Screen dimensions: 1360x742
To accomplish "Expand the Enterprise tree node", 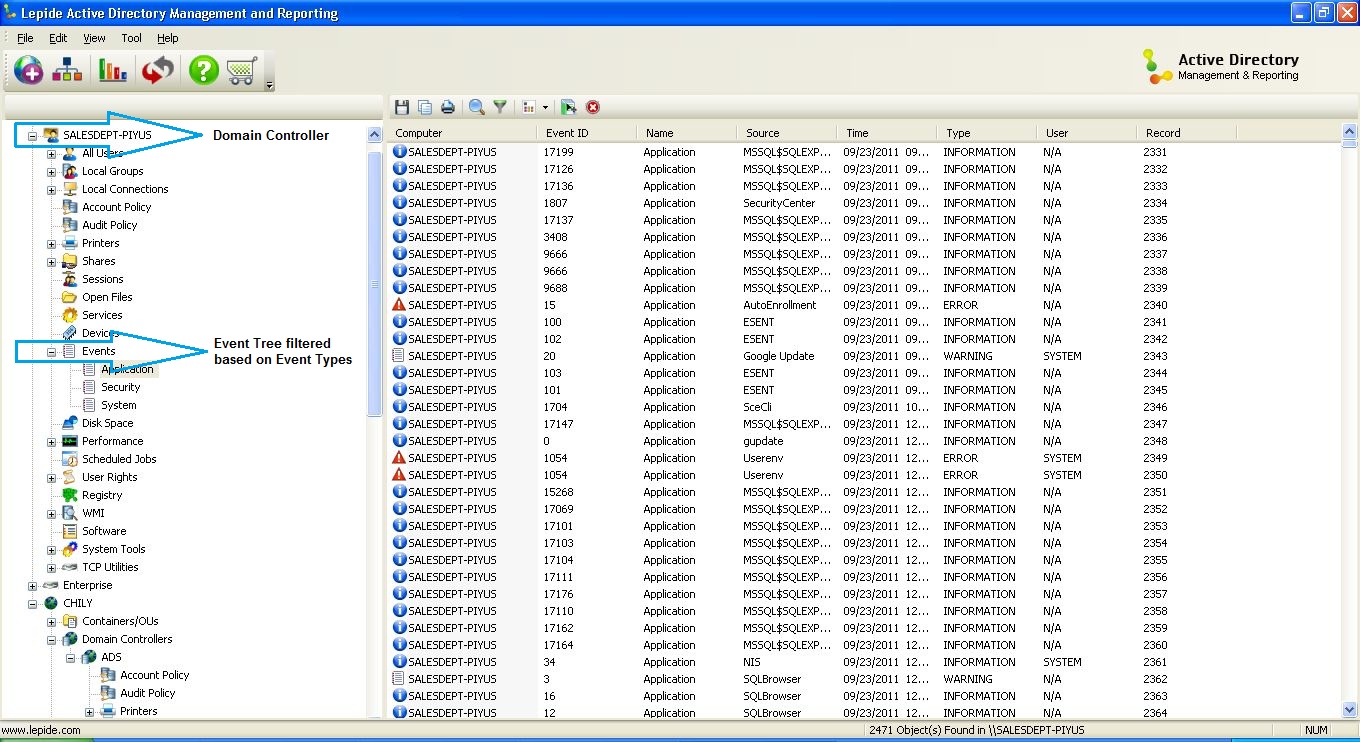I will coord(33,585).
